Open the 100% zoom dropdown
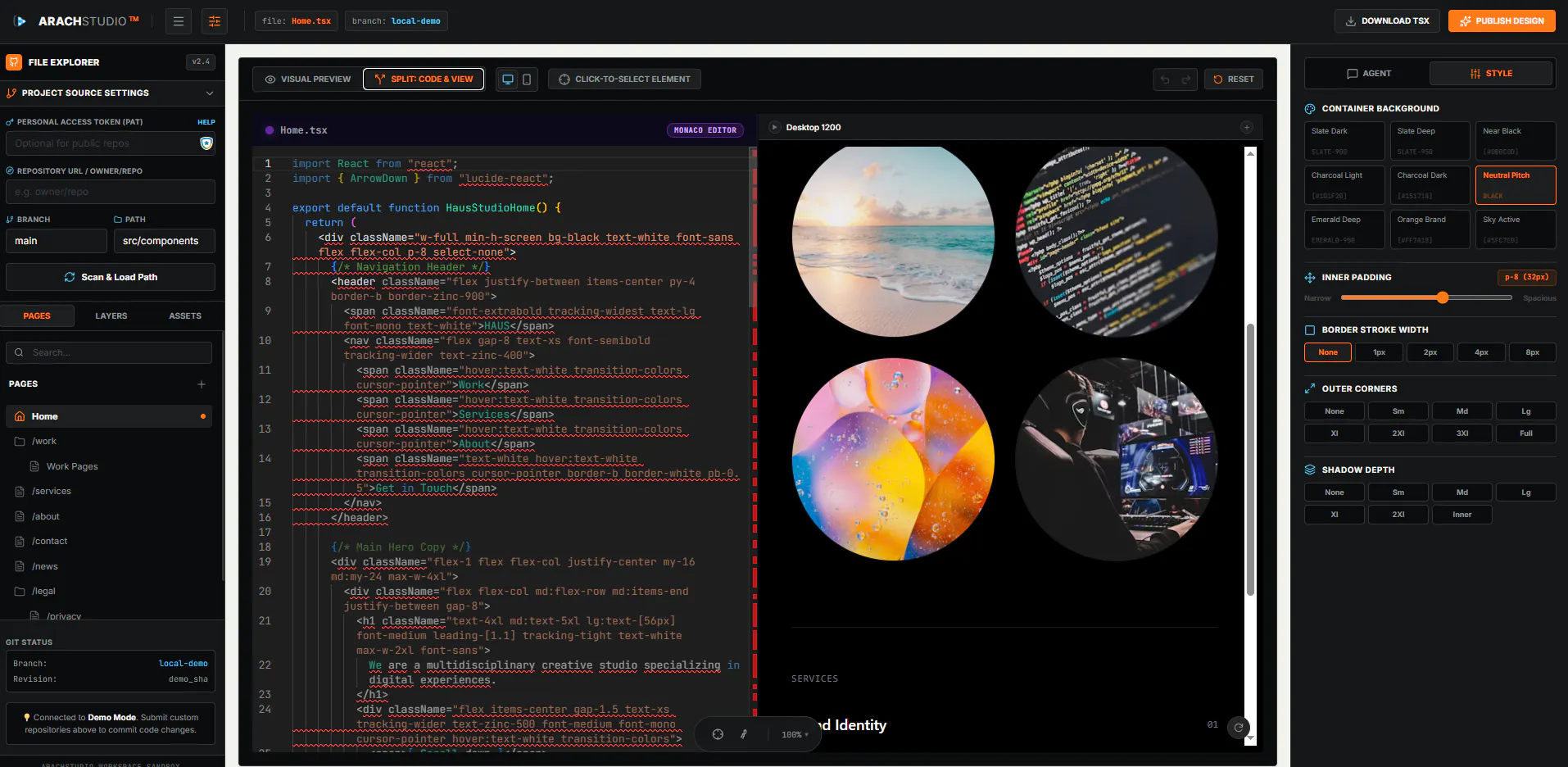 (x=795, y=735)
